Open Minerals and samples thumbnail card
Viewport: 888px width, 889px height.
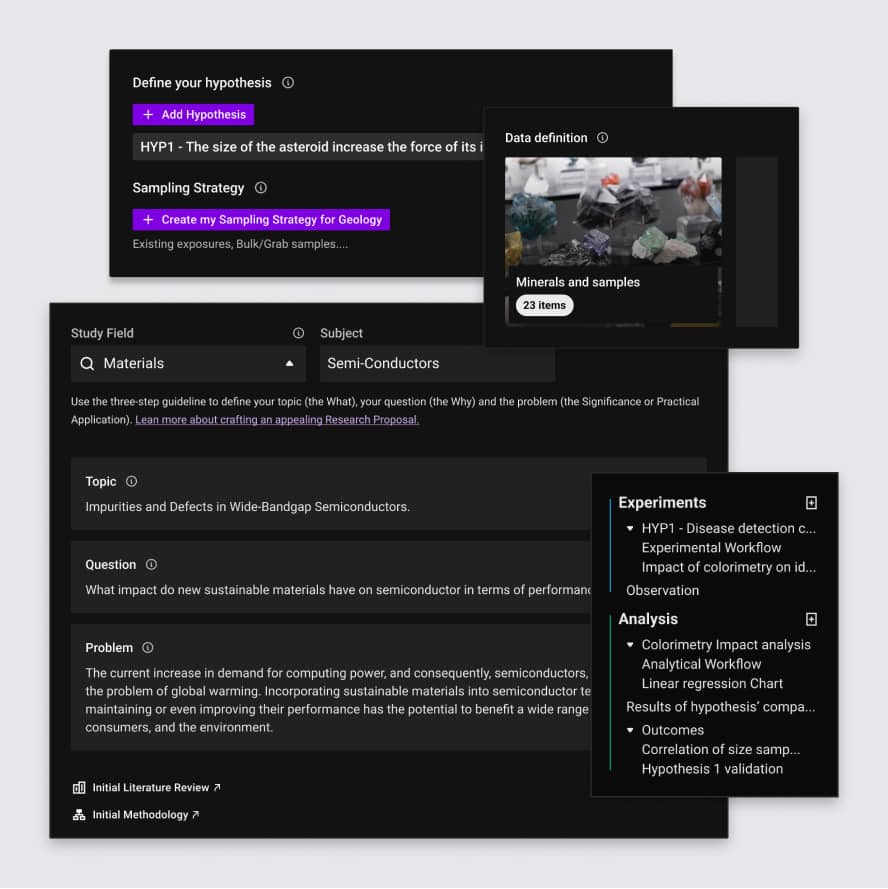pos(612,240)
